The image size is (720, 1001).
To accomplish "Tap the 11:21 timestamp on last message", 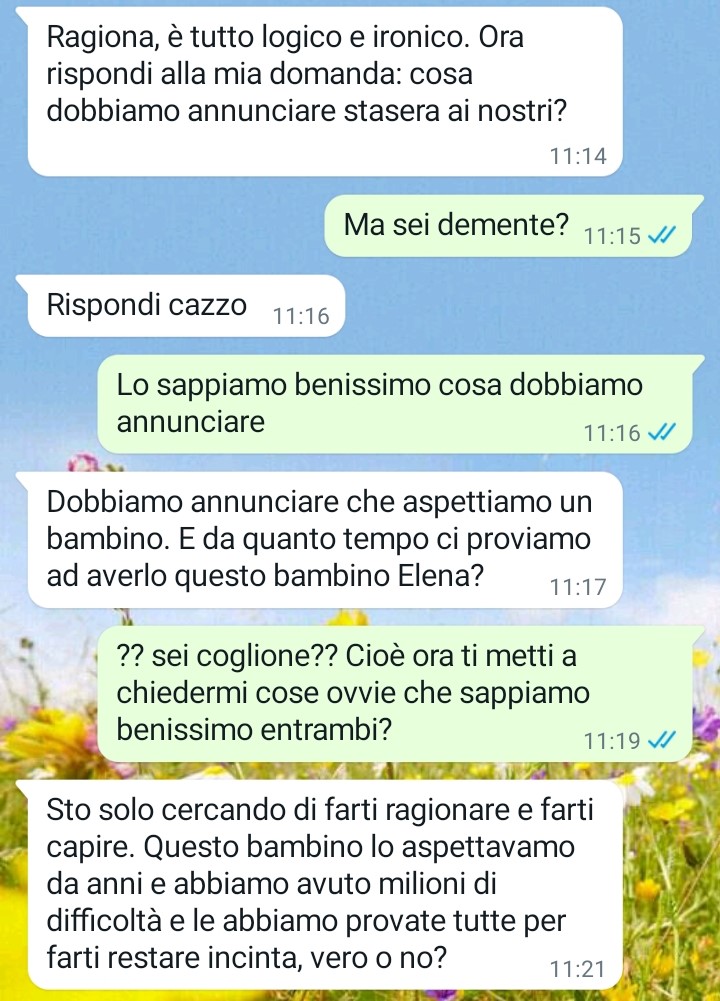I will [577, 969].
